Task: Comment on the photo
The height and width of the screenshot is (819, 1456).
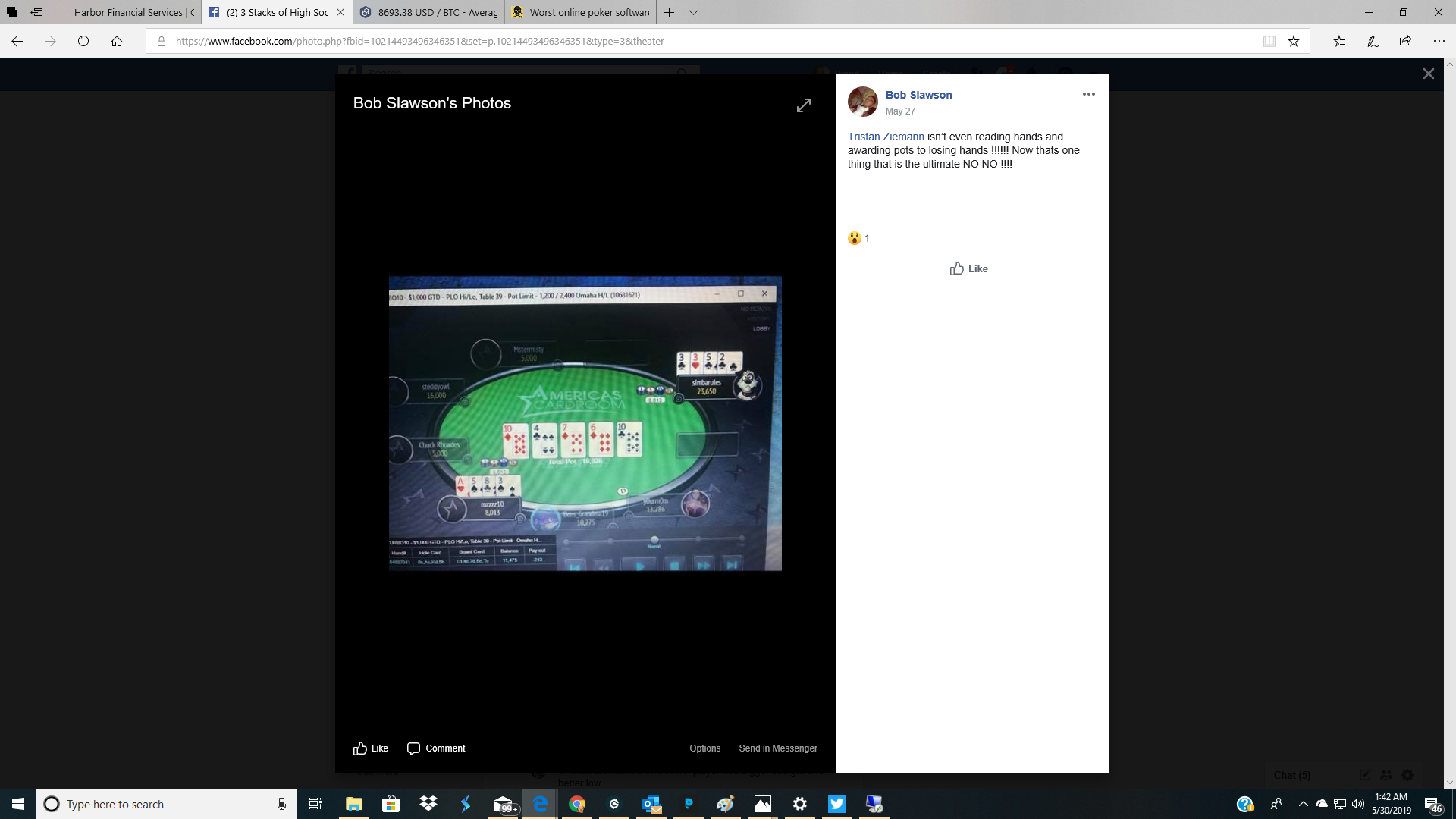Action: (x=436, y=748)
